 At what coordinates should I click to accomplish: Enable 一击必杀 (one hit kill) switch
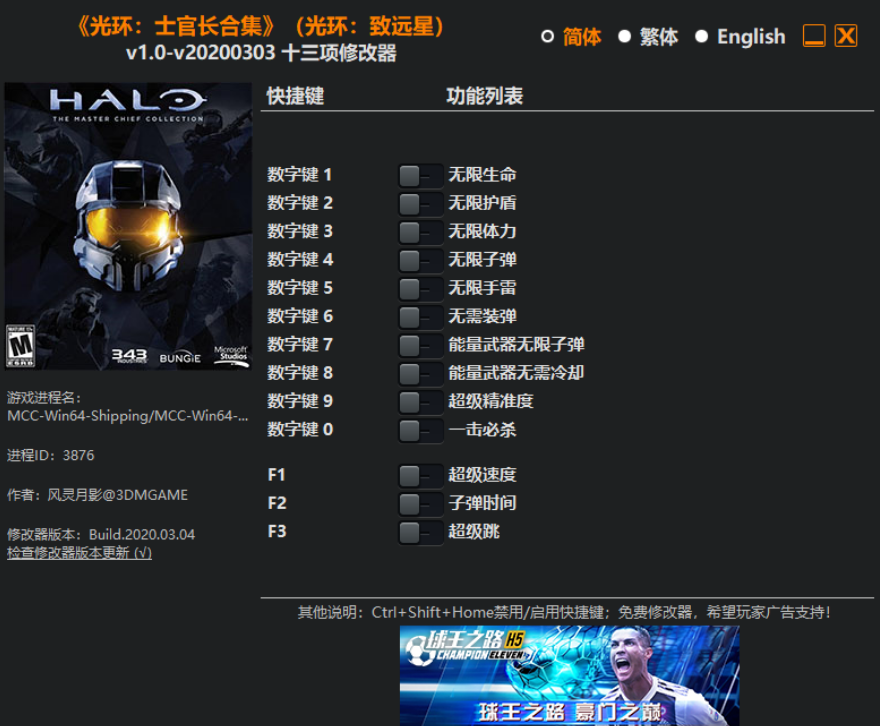420,430
